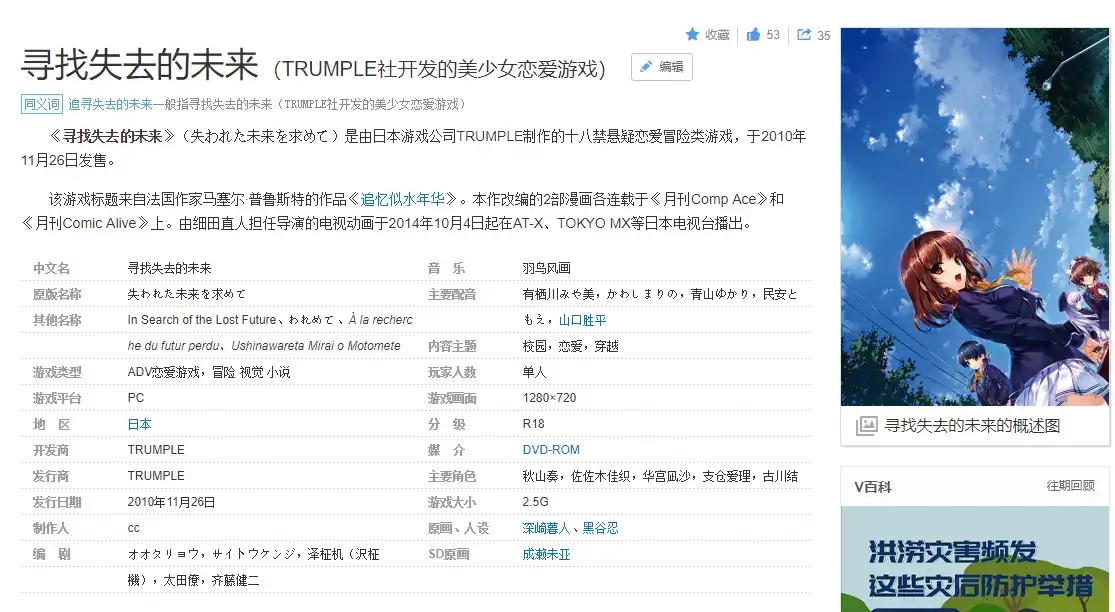Click the share arrow icon
The height and width of the screenshot is (612, 1115).
(x=804, y=34)
